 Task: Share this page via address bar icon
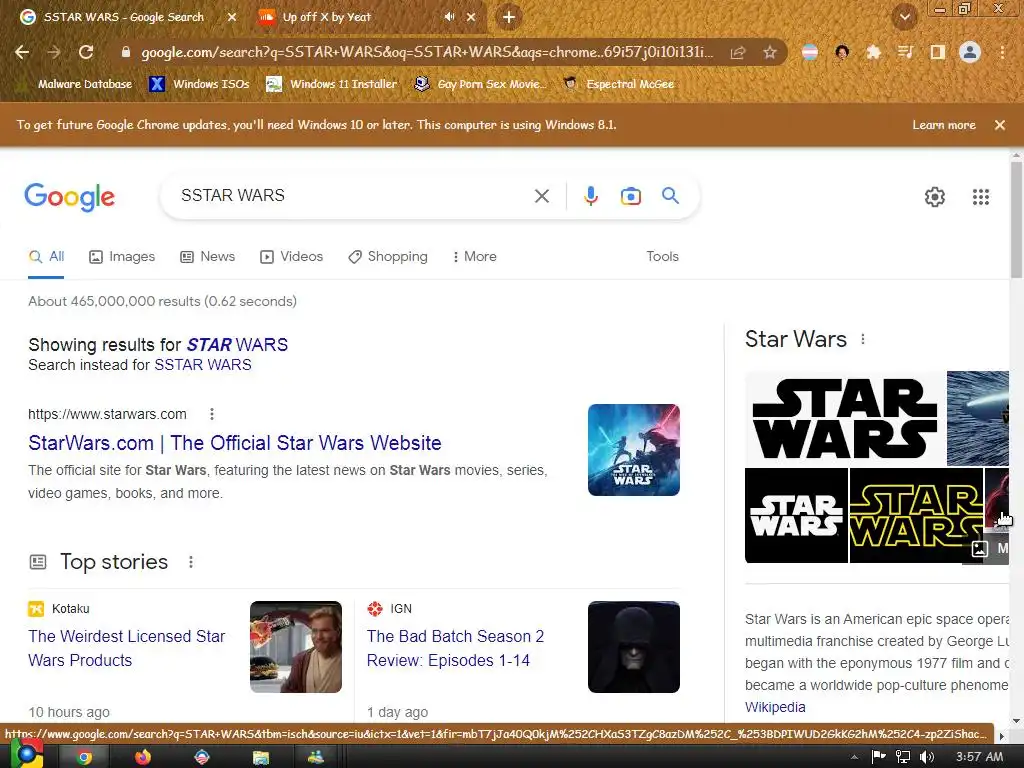click(738, 52)
